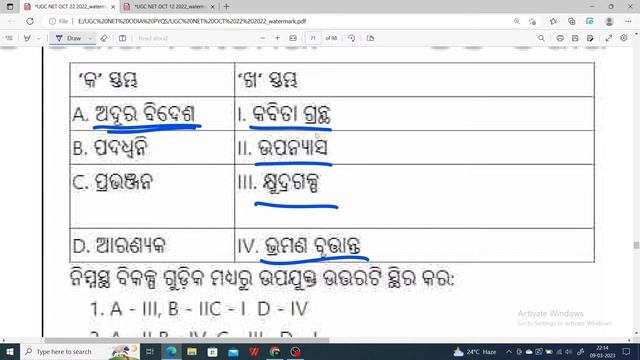Click the blue browser extension icon

(590, 21)
